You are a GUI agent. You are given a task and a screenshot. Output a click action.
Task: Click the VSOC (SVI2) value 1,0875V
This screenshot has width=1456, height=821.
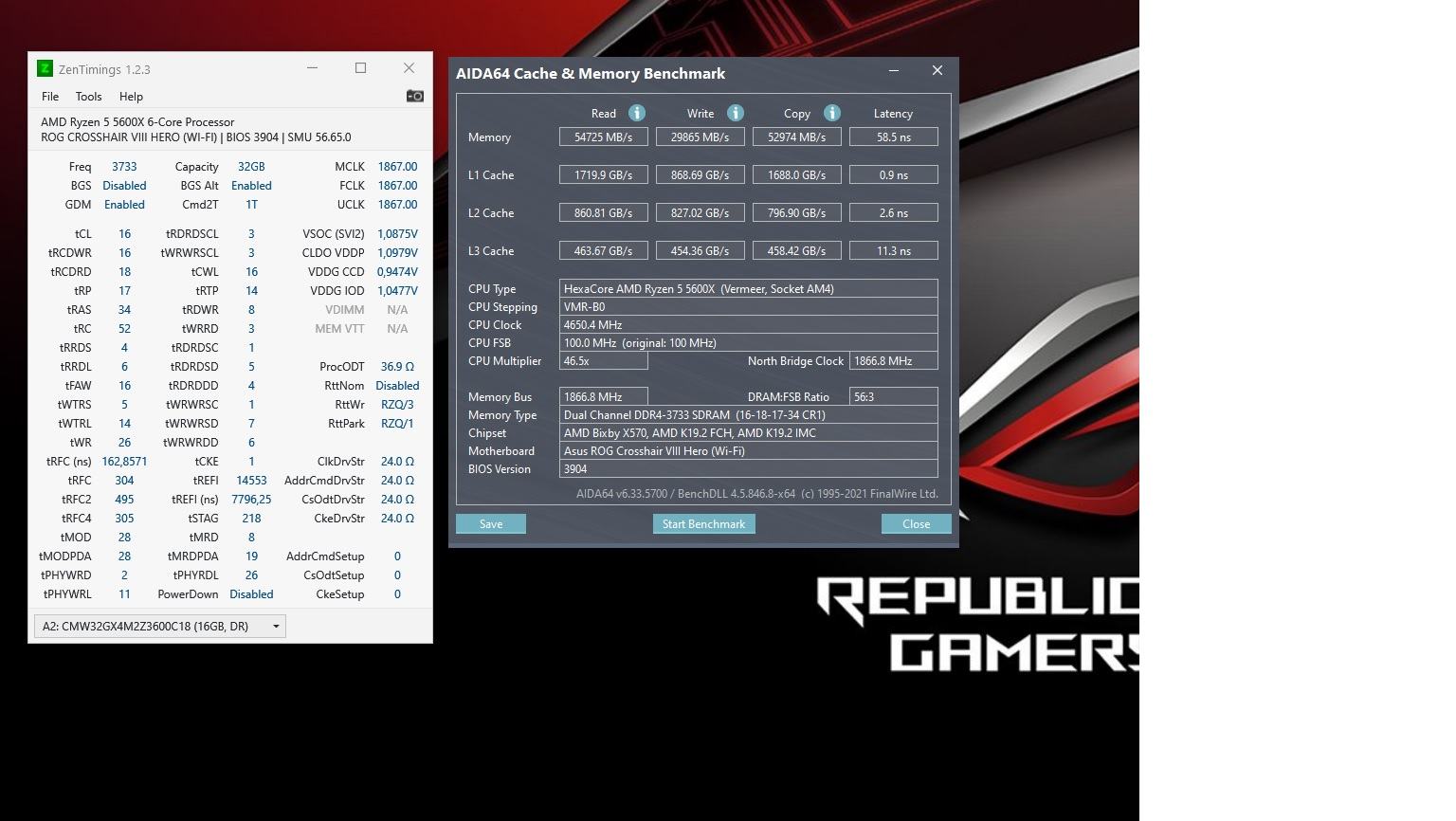pyautogui.click(x=397, y=234)
